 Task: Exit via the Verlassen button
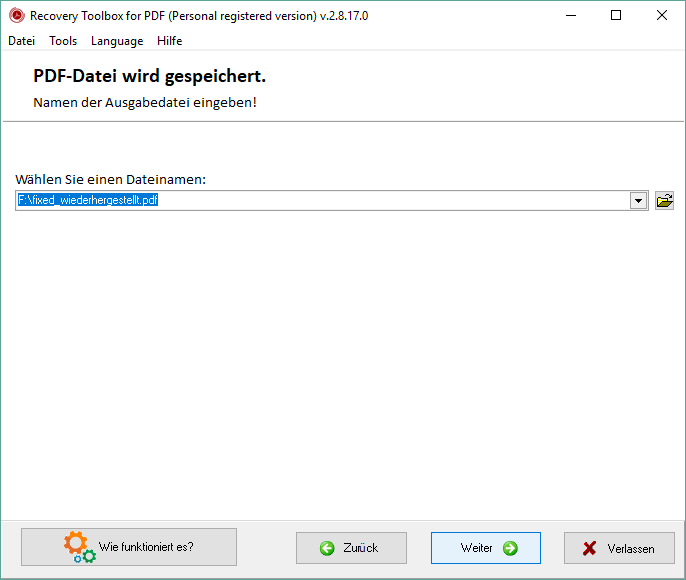tap(619, 548)
